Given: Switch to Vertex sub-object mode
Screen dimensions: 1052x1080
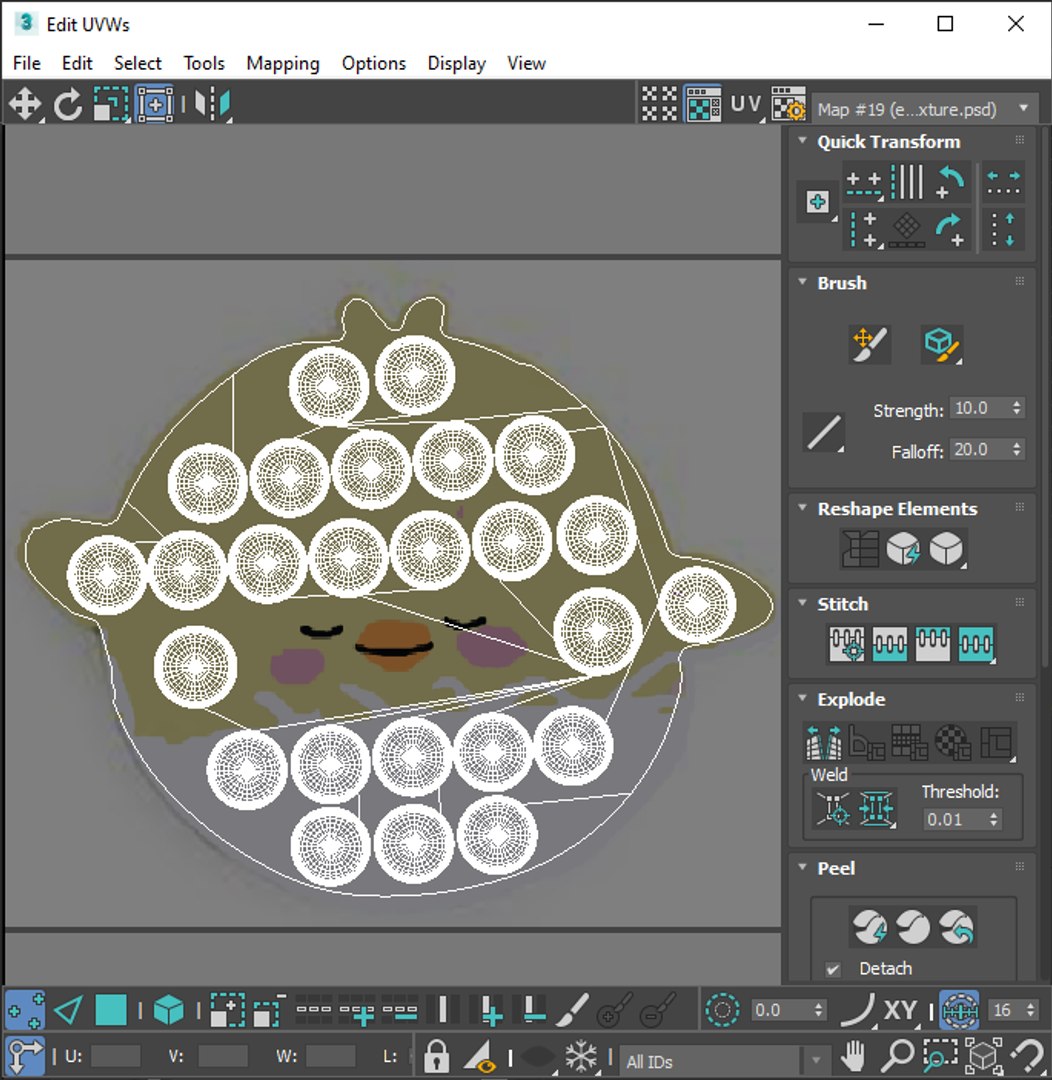Looking at the screenshot, I should tap(25, 1010).
